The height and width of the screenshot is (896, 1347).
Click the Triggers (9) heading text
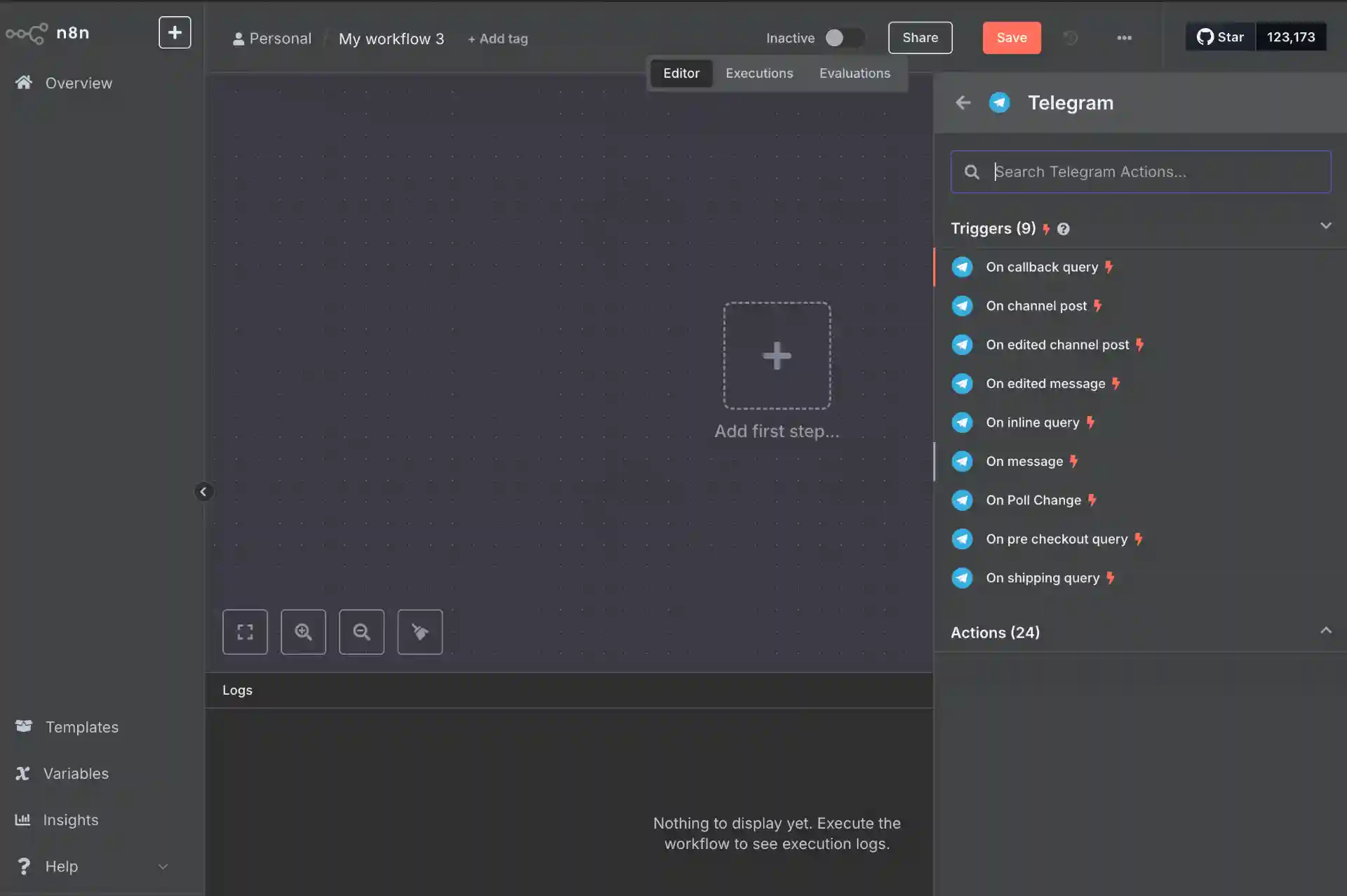(993, 229)
